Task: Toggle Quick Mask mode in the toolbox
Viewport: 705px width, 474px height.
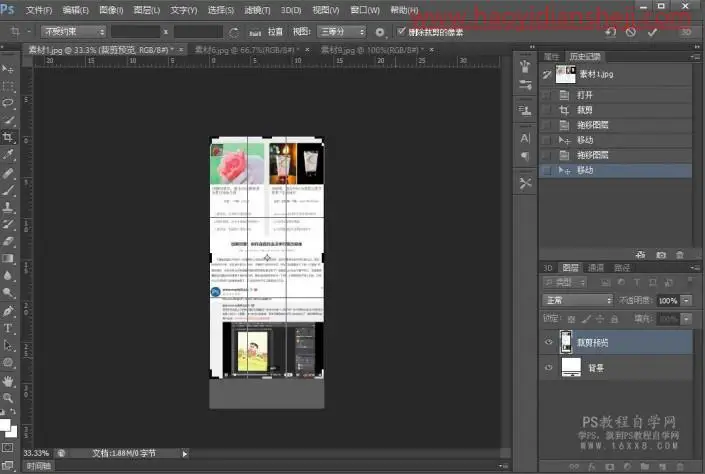Action: coord(8,447)
